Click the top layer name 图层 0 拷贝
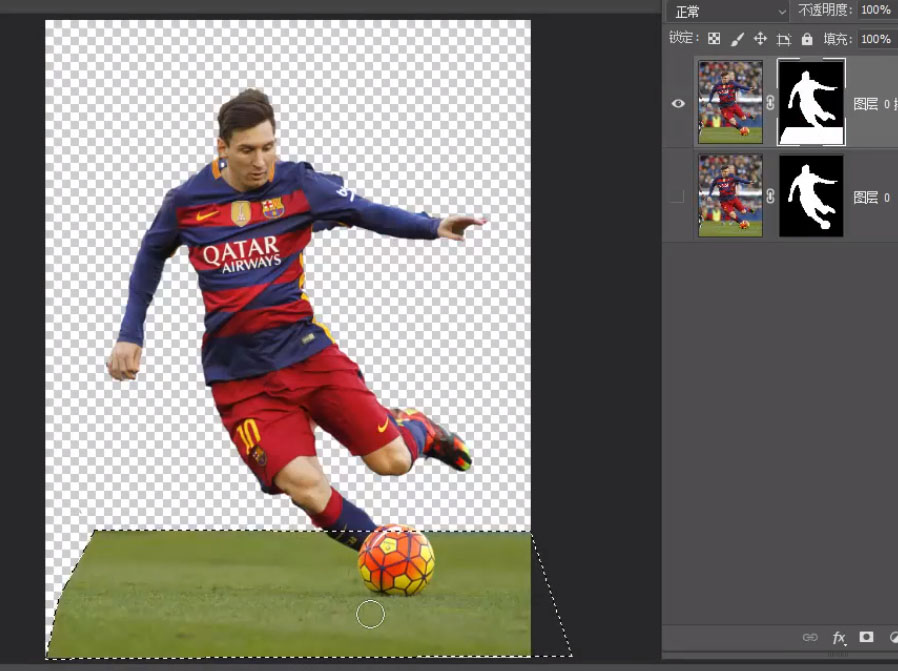 [875, 104]
